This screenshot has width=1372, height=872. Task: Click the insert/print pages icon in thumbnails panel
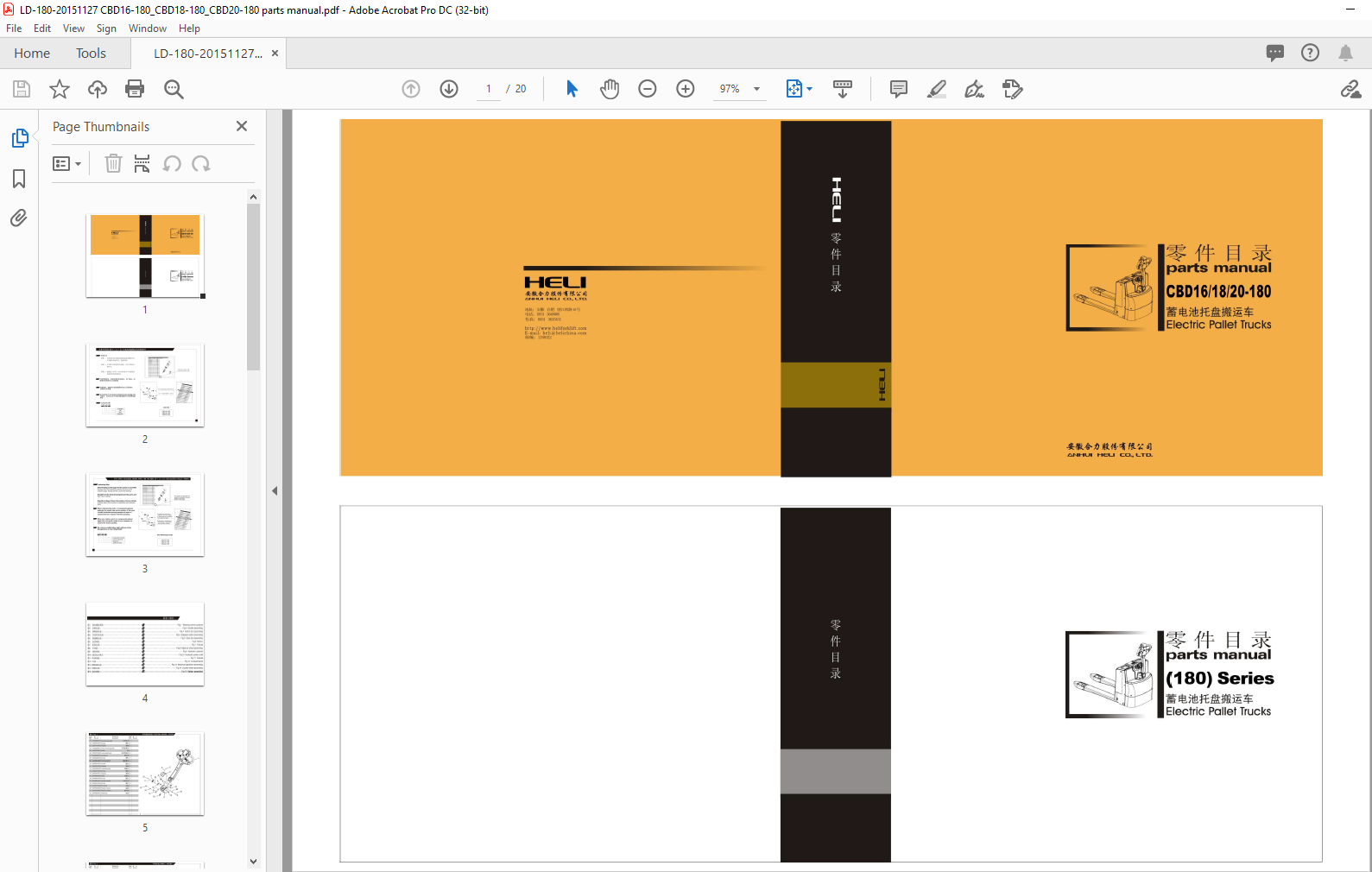142,163
